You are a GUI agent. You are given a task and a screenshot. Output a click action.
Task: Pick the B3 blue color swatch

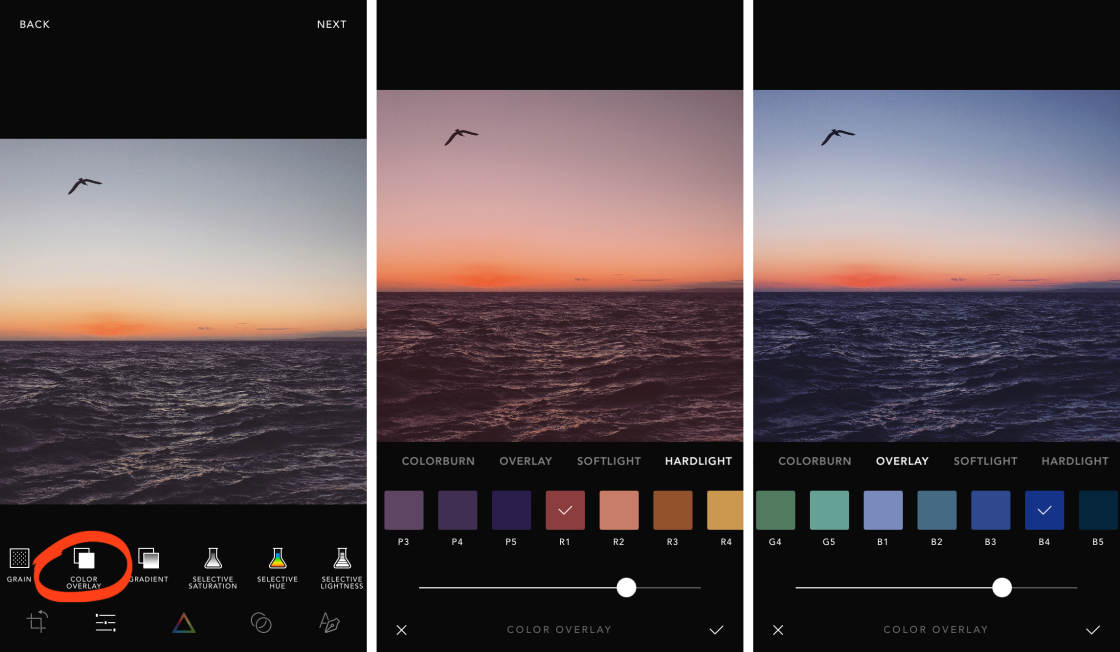click(x=991, y=510)
